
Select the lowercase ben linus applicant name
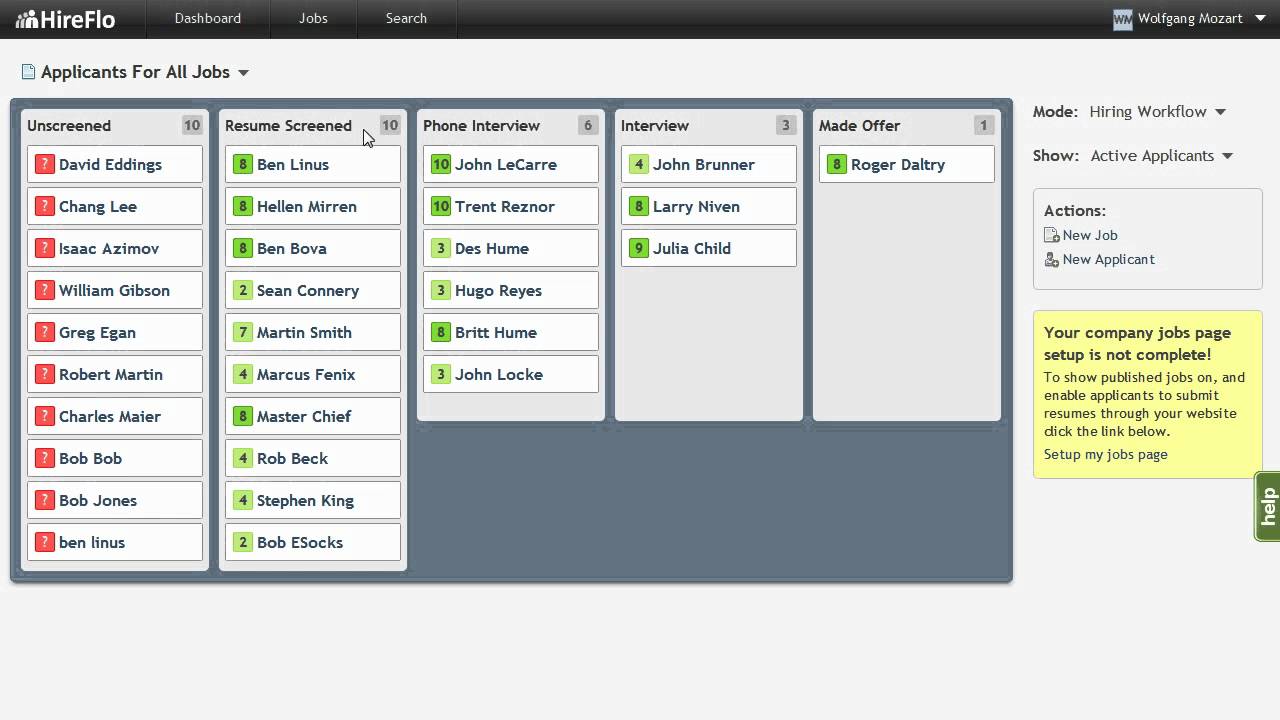click(92, 542)
